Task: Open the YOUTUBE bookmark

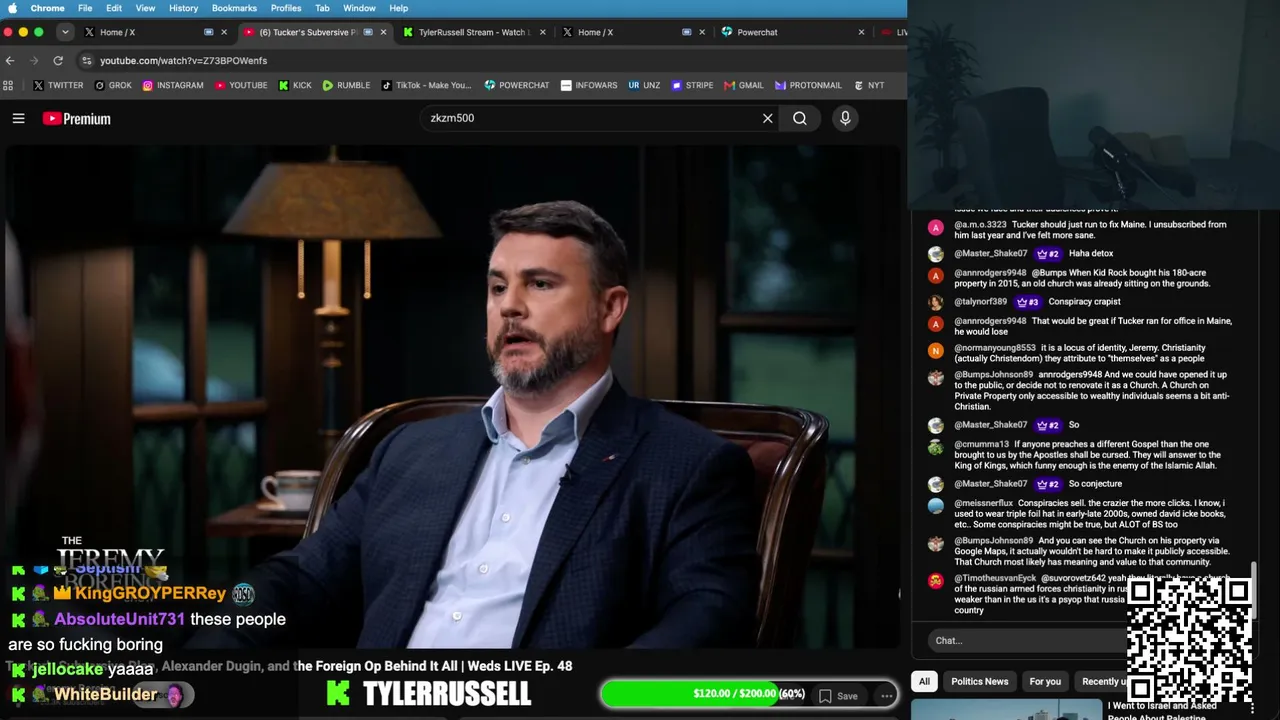Action: coord(241,86)
